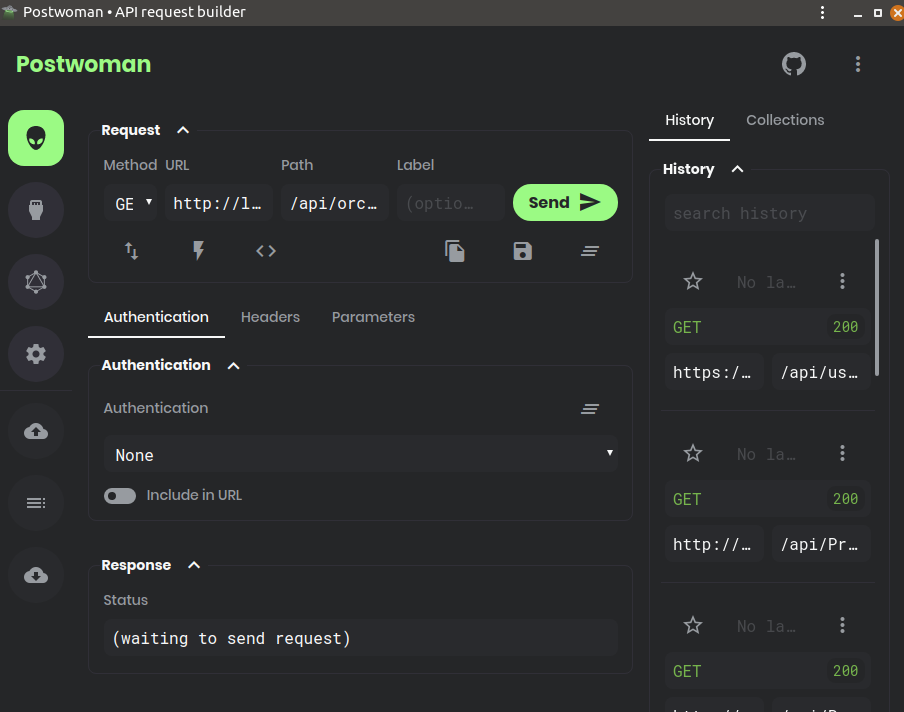Switch to the Authentication tab

click(x=156, y=317)
